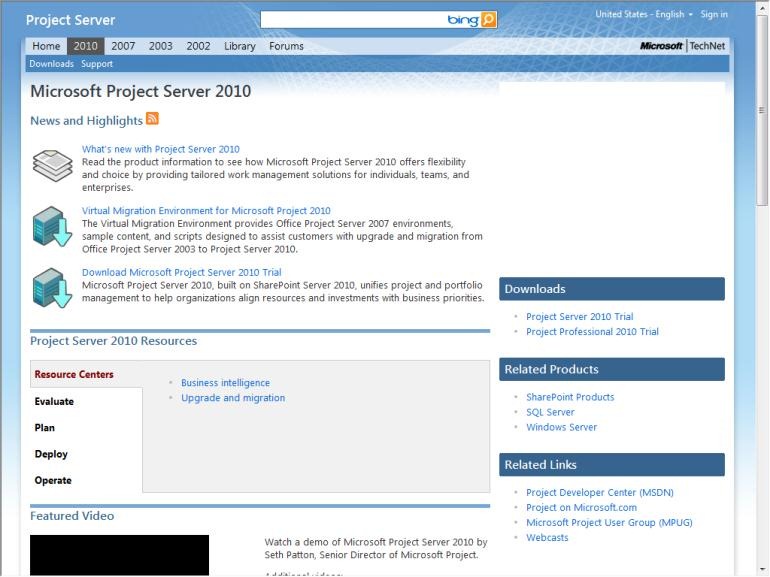Click the server icon beside Virtual Migration Environment
Image resolution: width=770 pixels, height=577 pixels.
pos(53,226)
